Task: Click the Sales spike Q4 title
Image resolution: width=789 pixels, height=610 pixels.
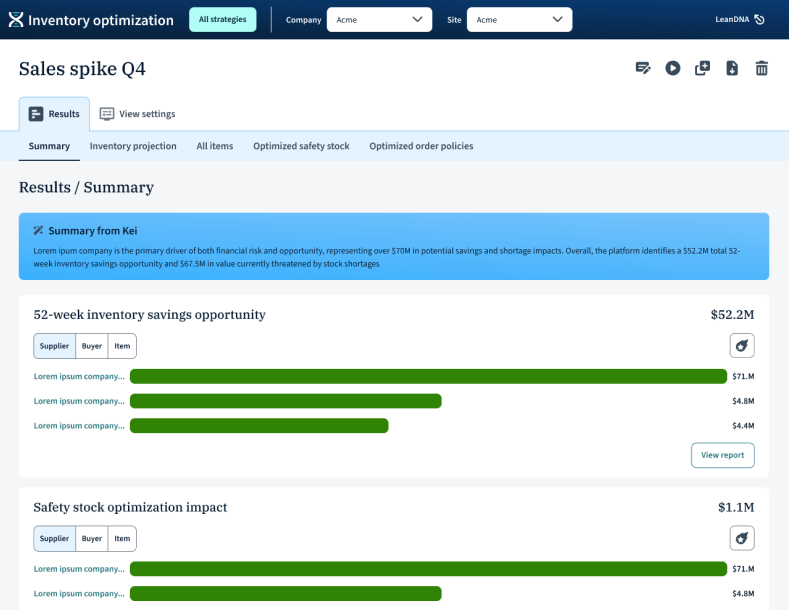Action: 82,68
